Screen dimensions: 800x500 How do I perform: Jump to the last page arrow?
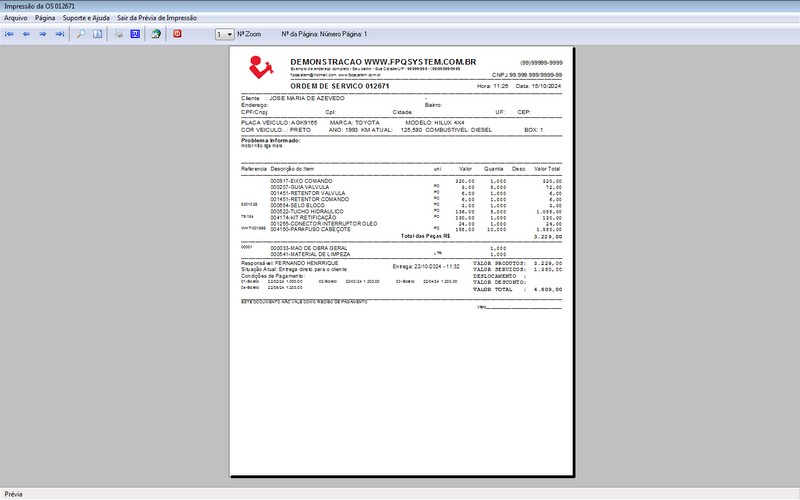(x=60, y=34)
